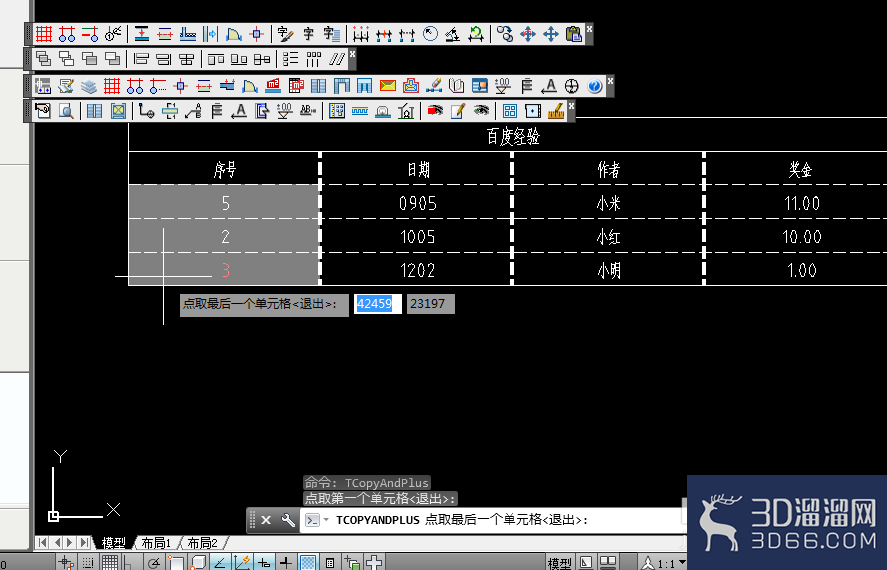Click the pointing hand select icon
This screenshot has height=570, width=887.
(43, 111)
